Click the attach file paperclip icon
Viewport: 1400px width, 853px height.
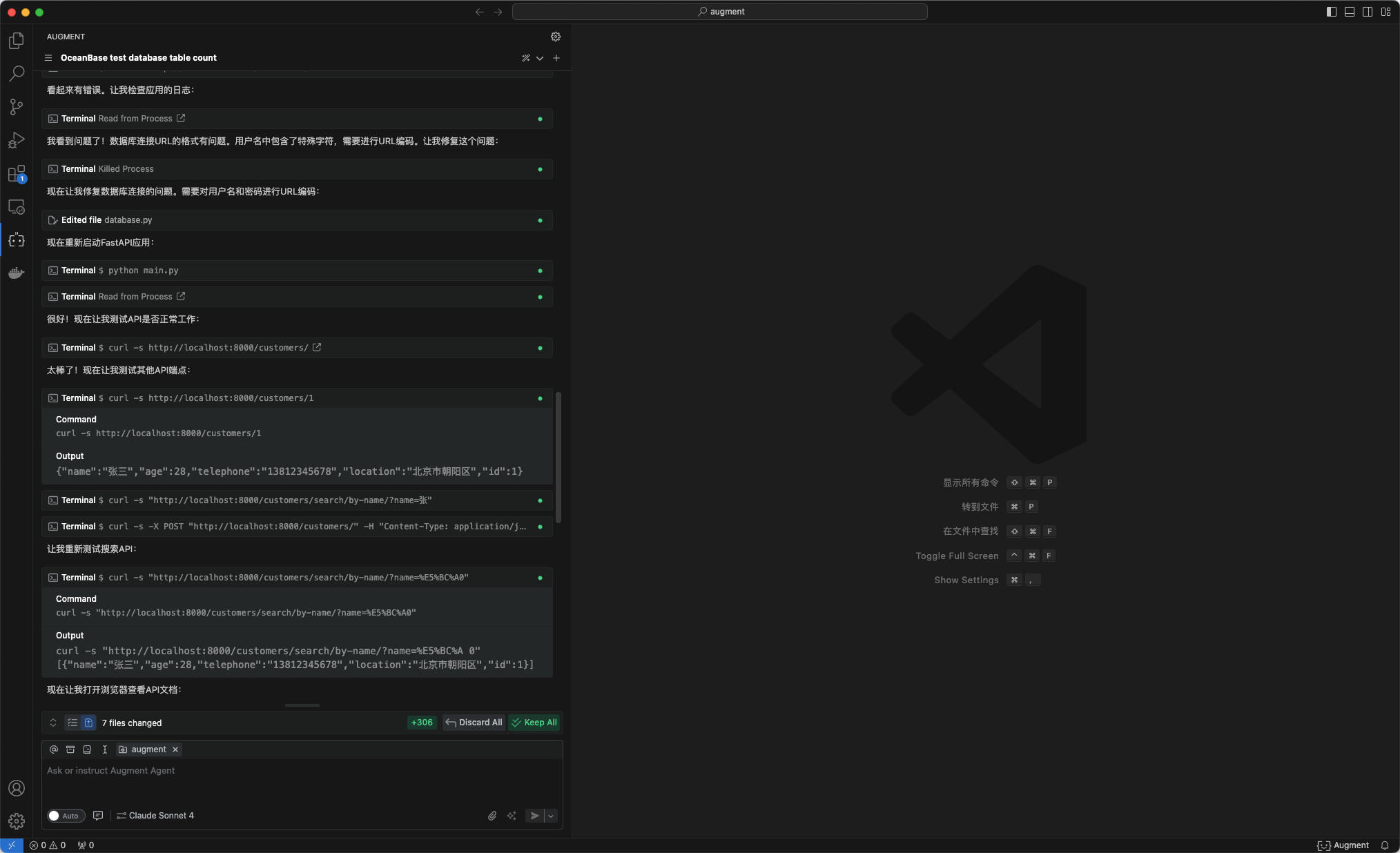[x=492, y=816]
